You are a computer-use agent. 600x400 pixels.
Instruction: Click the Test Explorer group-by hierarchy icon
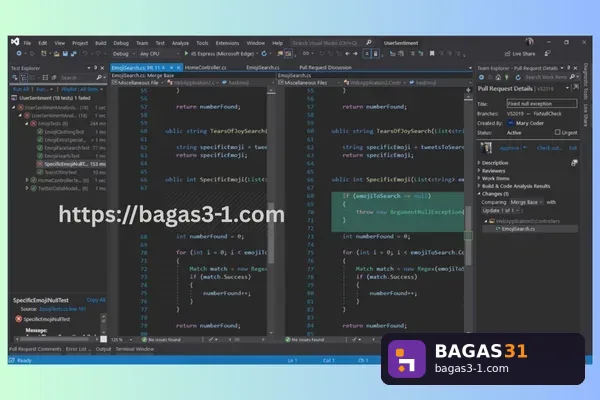(x=24, y=78)
